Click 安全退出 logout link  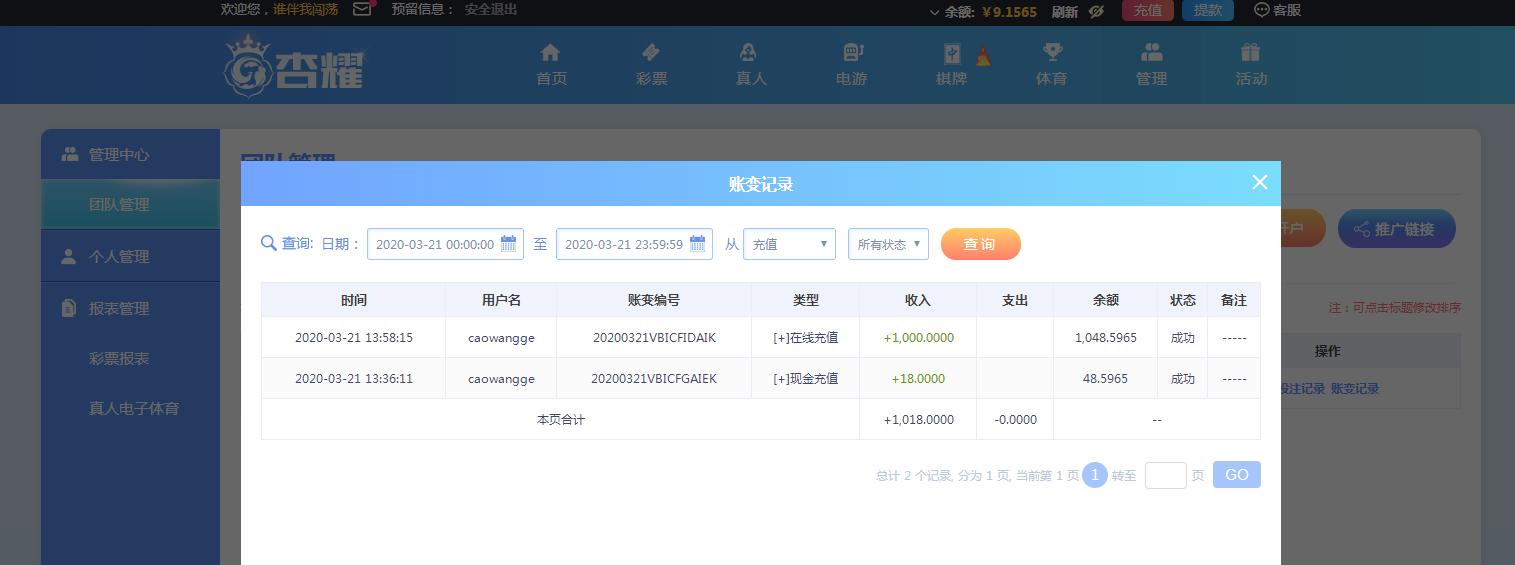click(x=491, y=9)
